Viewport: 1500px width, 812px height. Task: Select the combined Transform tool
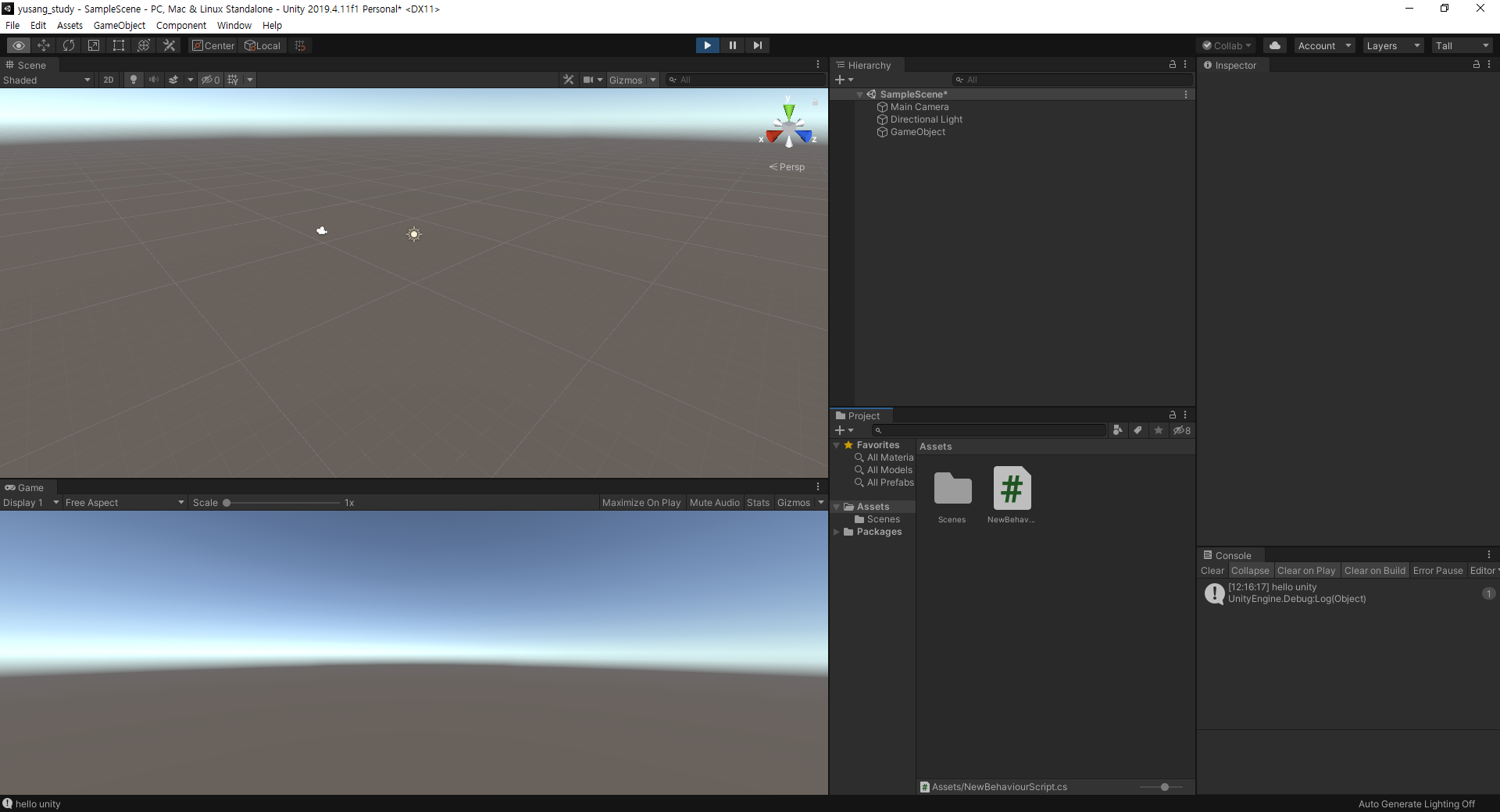point(144,45)
